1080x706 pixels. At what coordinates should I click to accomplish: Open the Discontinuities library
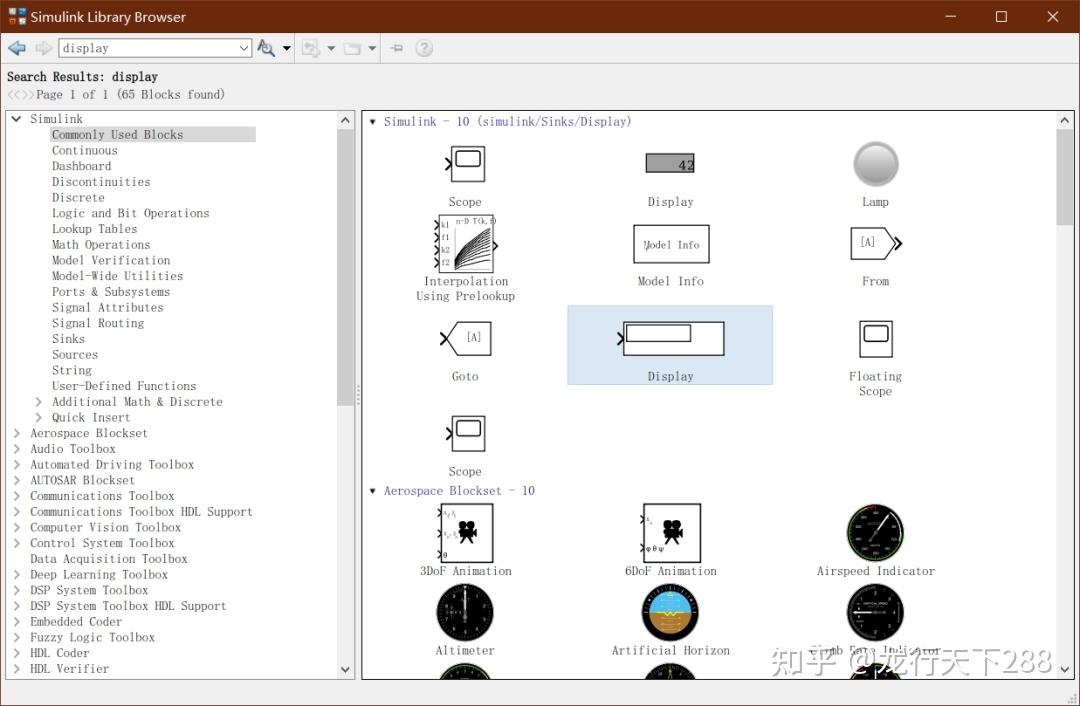[x=101, y=182]
